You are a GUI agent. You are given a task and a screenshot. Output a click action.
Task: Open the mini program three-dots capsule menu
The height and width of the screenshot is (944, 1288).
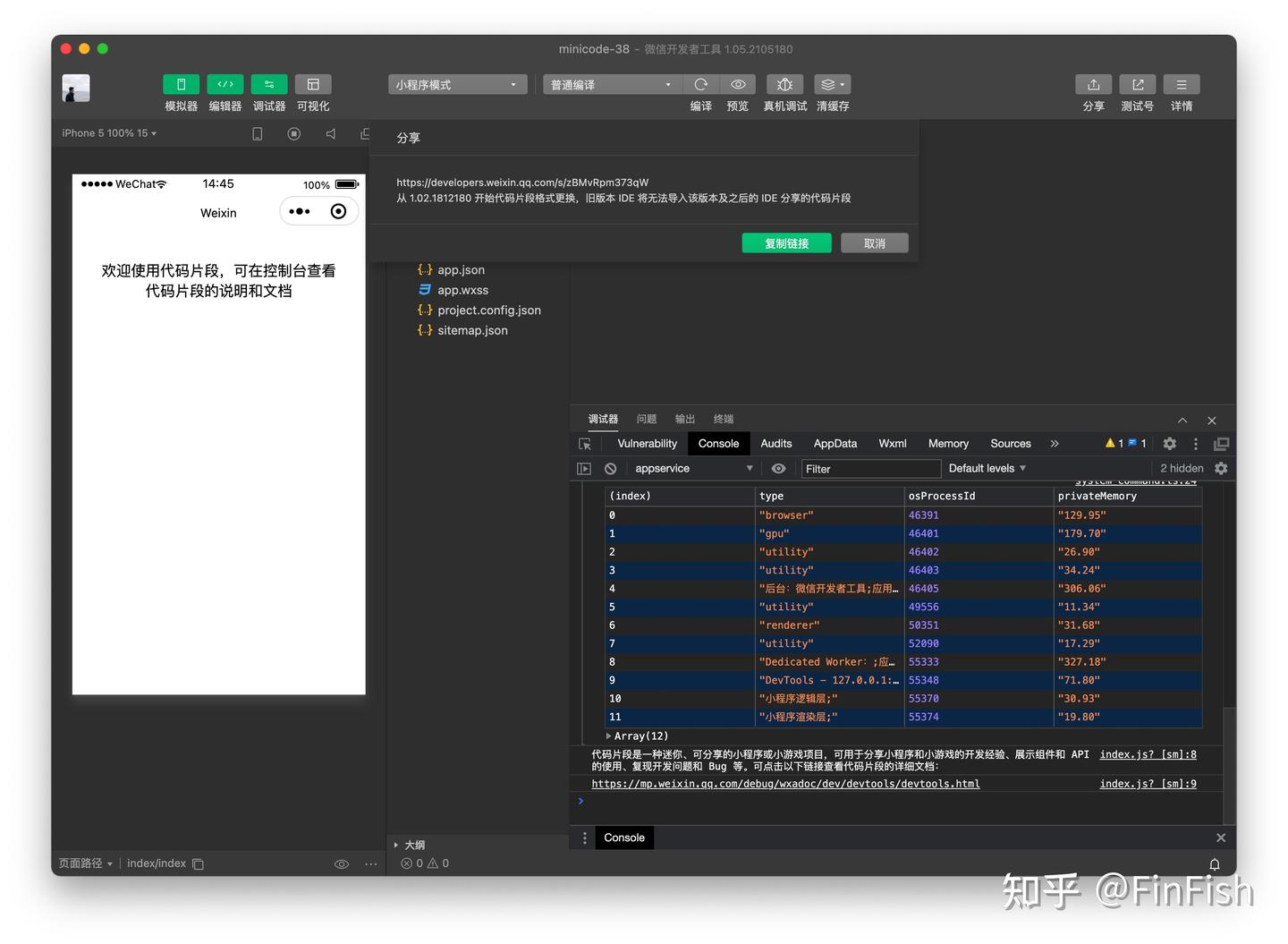click(300, 211)
